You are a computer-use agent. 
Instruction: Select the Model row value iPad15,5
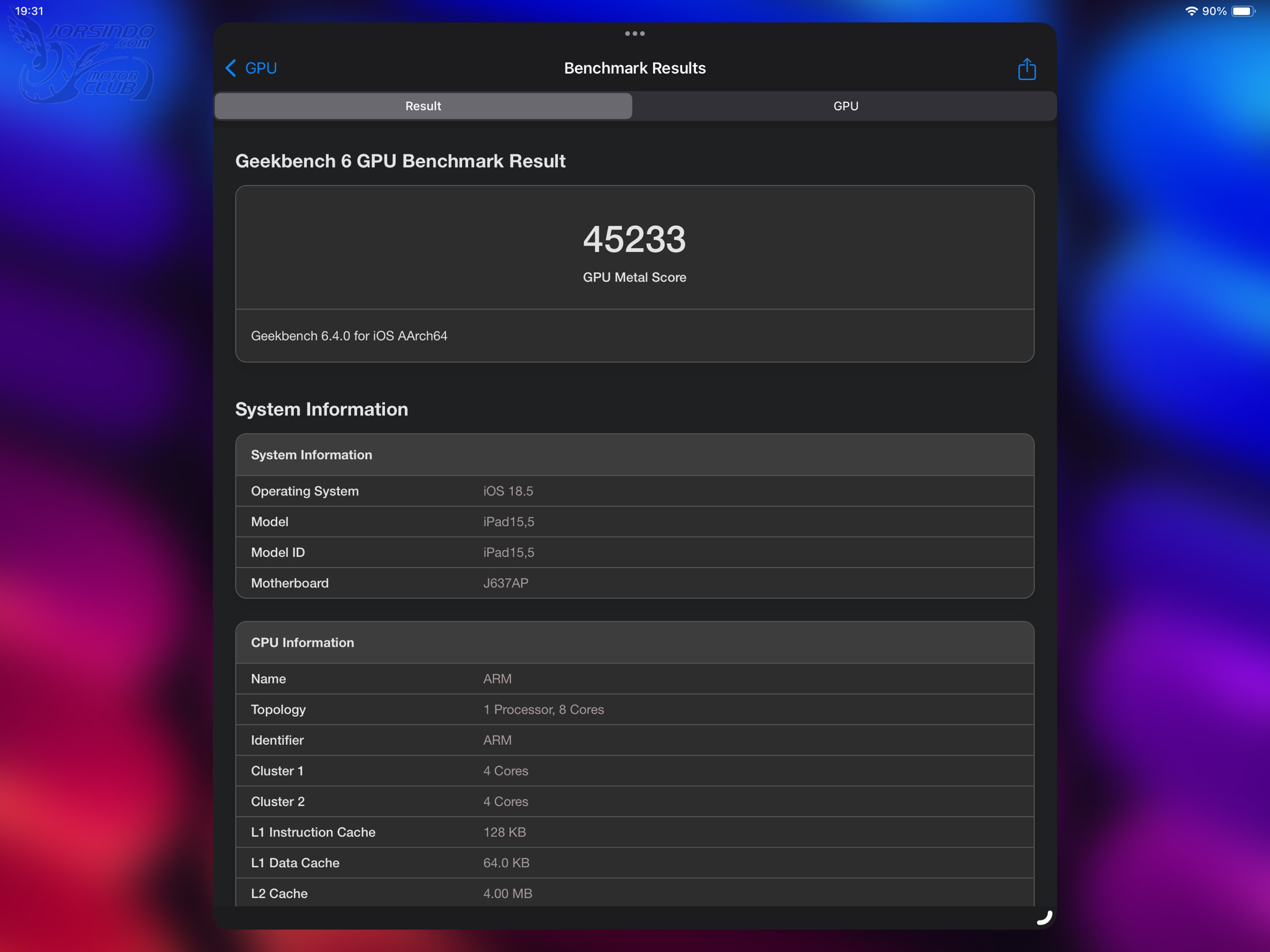508,522
